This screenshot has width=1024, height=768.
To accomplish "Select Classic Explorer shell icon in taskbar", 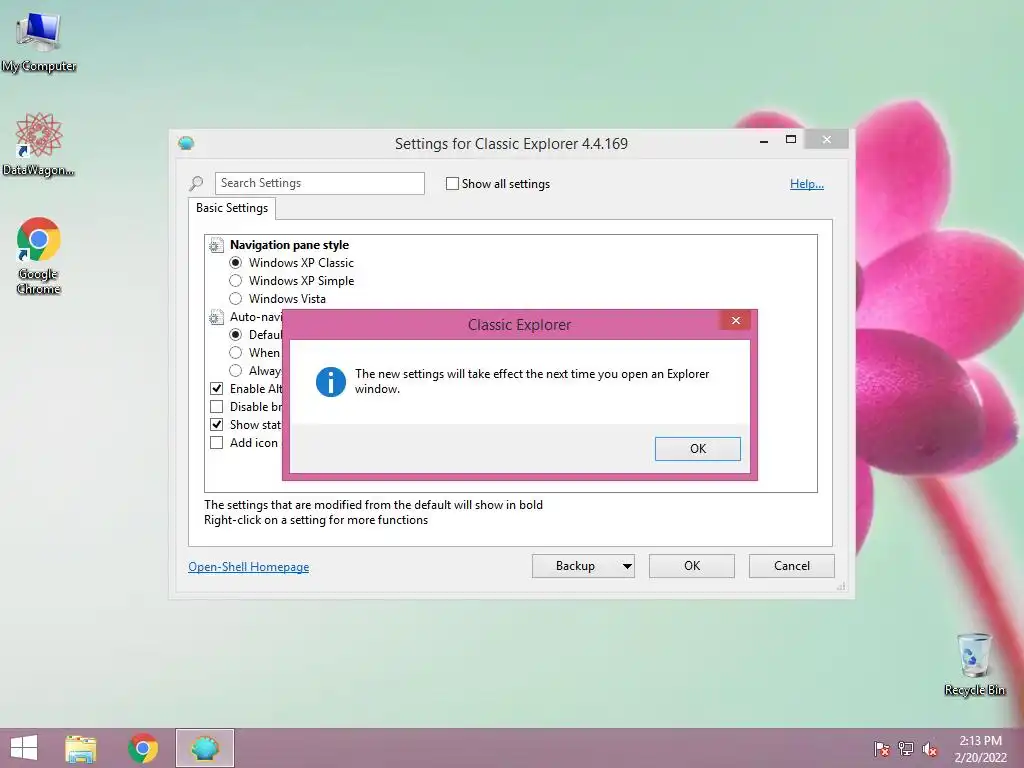I will tap(204, 748).
